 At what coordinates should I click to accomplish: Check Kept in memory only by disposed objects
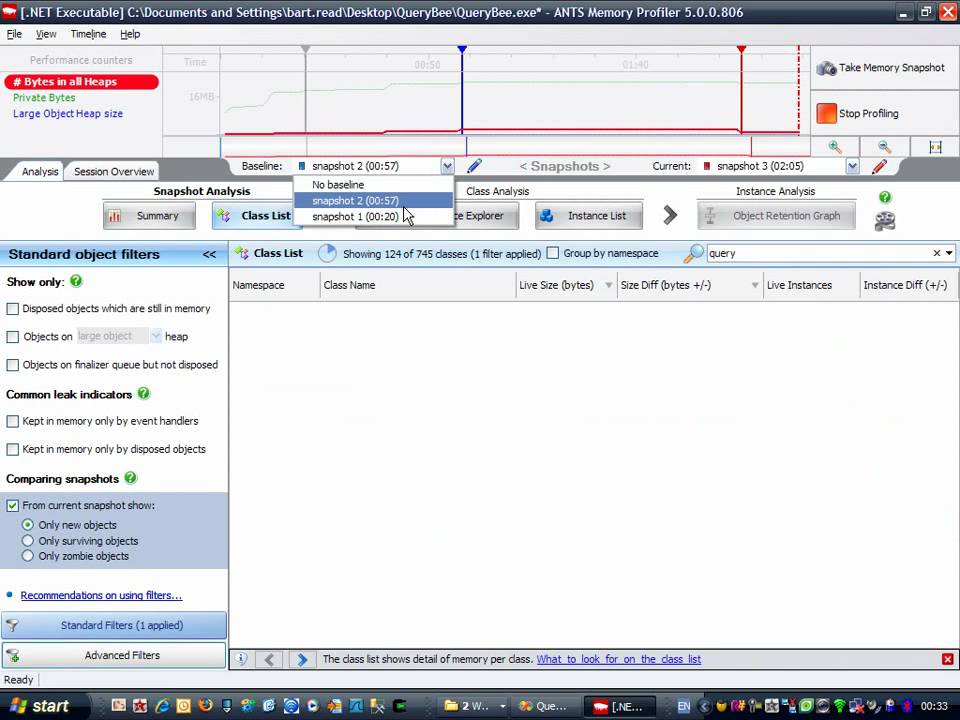(x=12, y=449)
